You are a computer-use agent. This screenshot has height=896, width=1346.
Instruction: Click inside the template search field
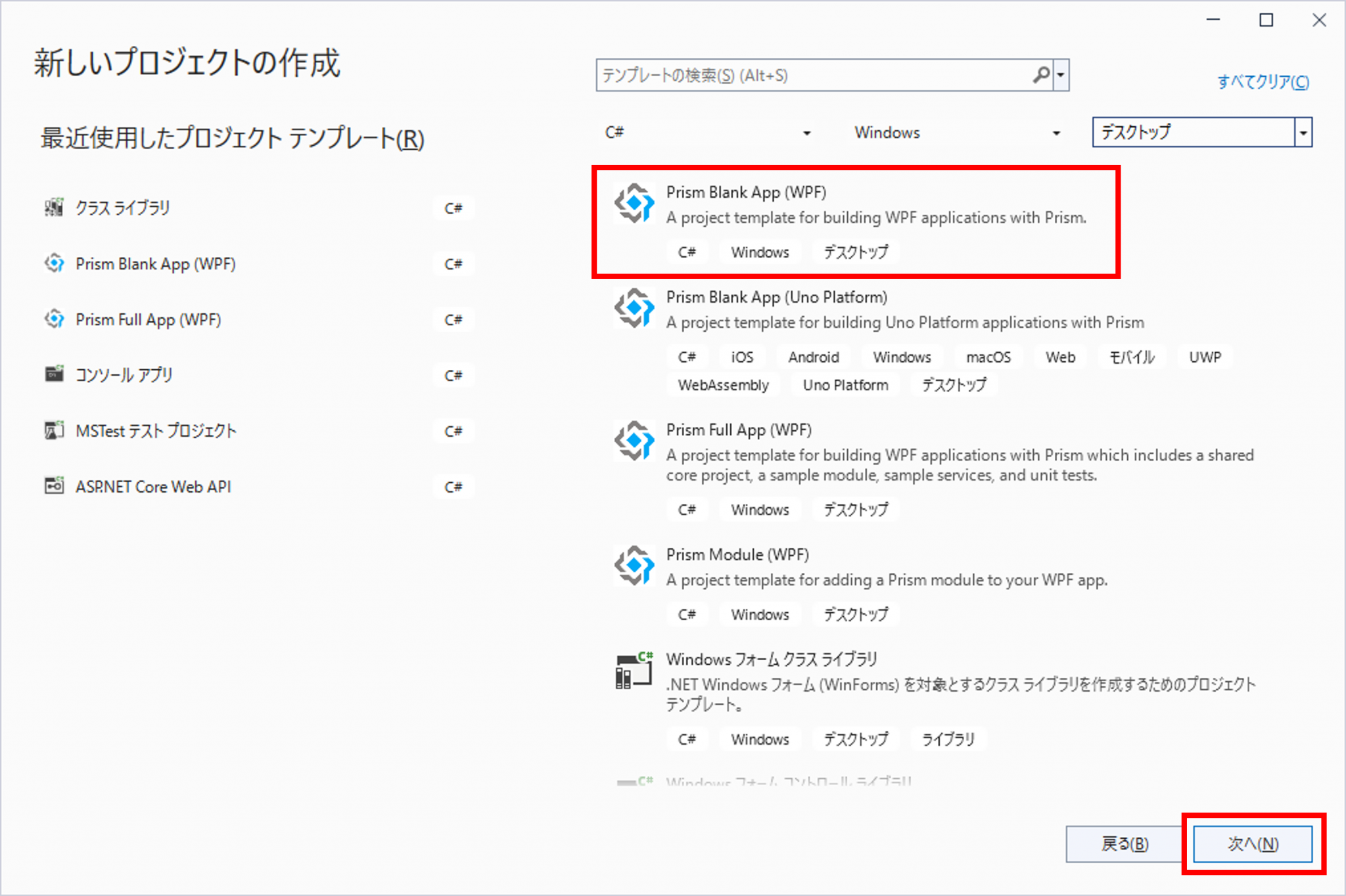789,75
